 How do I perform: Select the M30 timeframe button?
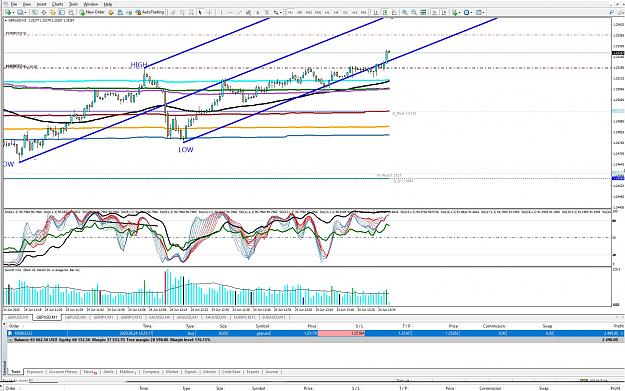tap(318, 12)
